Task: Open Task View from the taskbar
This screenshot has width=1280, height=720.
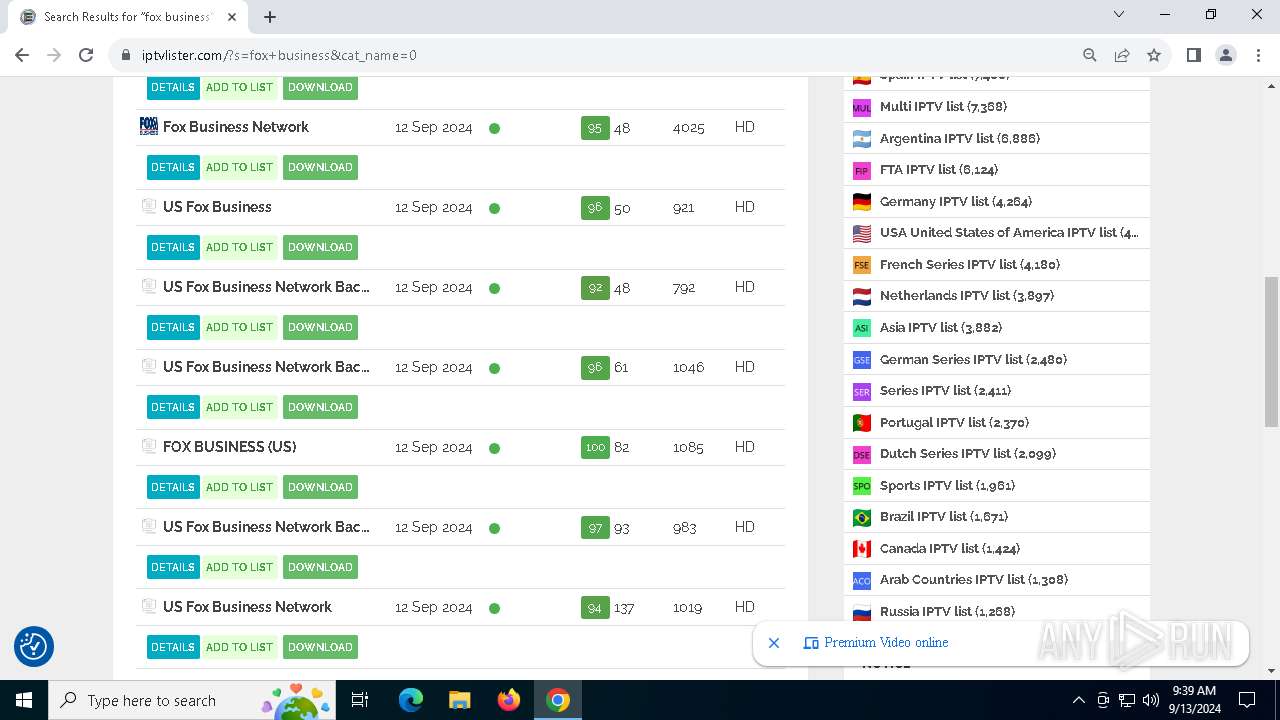Action: pos(360,700)
